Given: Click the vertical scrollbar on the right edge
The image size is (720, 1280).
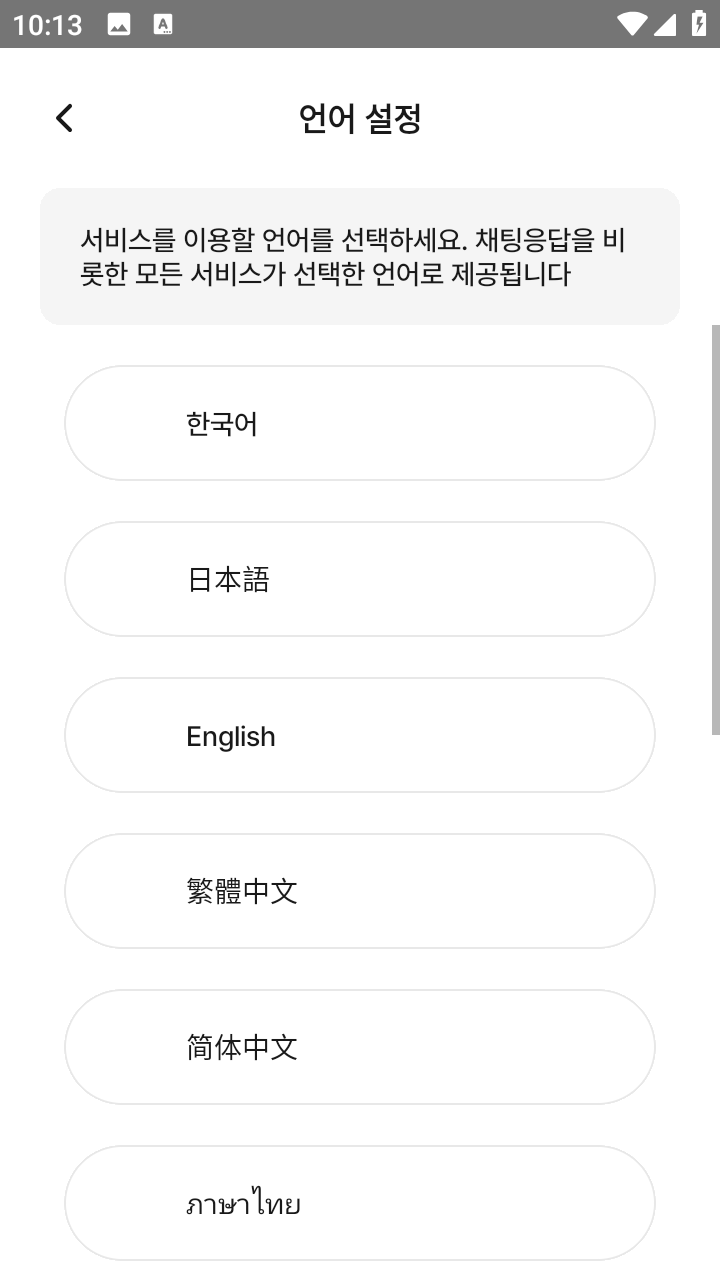Looking at the screenshot, I should click(x=715, y=530).
